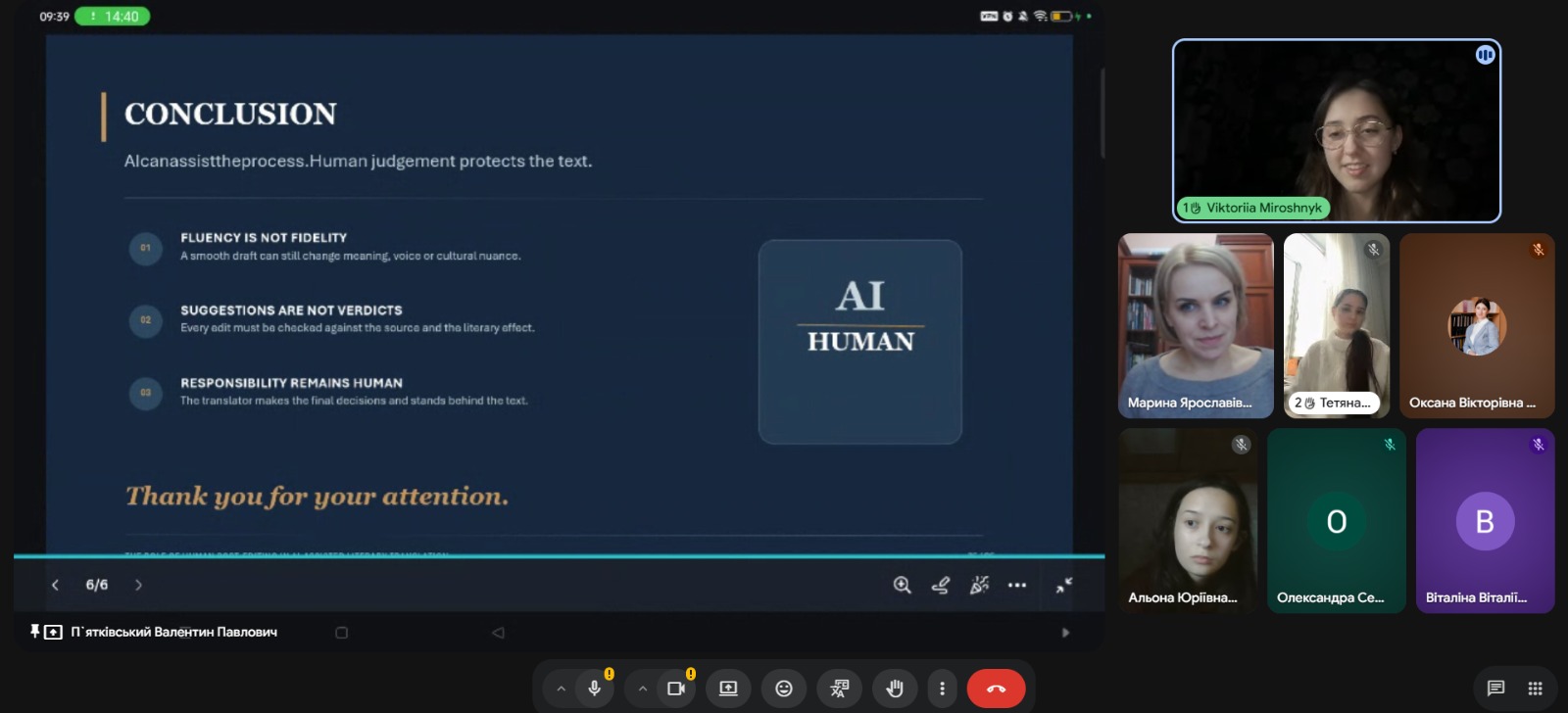Screen dimensions: 1568x713
Task: Click the muted mic icon on Віталіна's tile
Action: pos(1539,445)
